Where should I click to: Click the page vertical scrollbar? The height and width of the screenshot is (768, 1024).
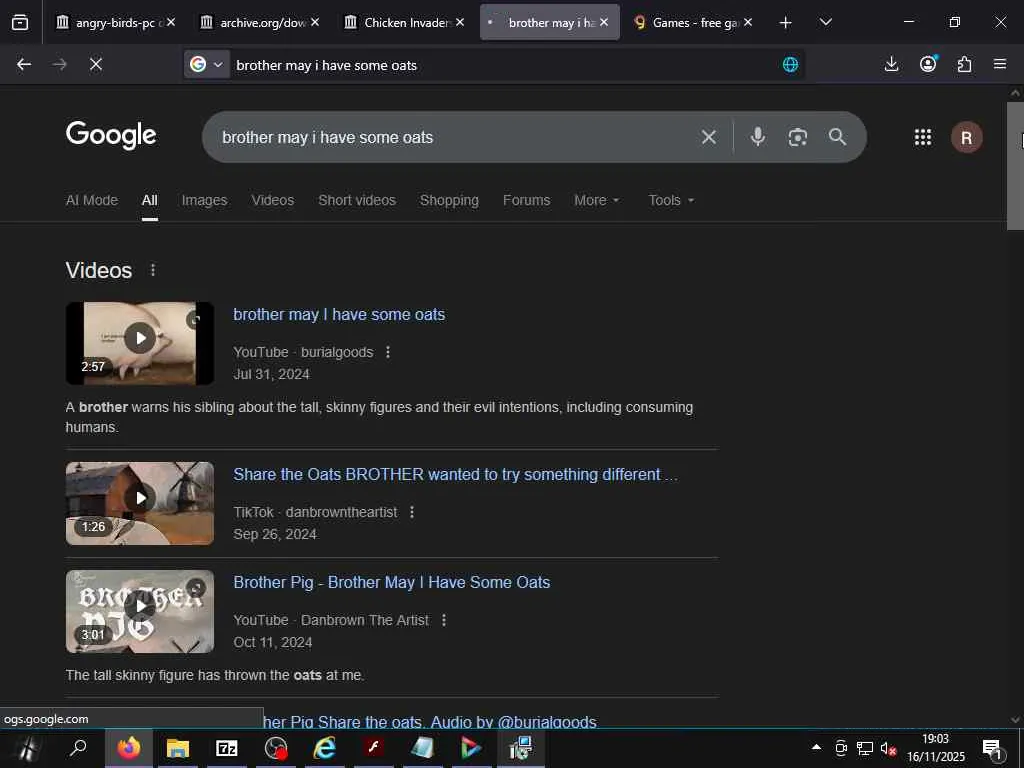[1015, 166]
